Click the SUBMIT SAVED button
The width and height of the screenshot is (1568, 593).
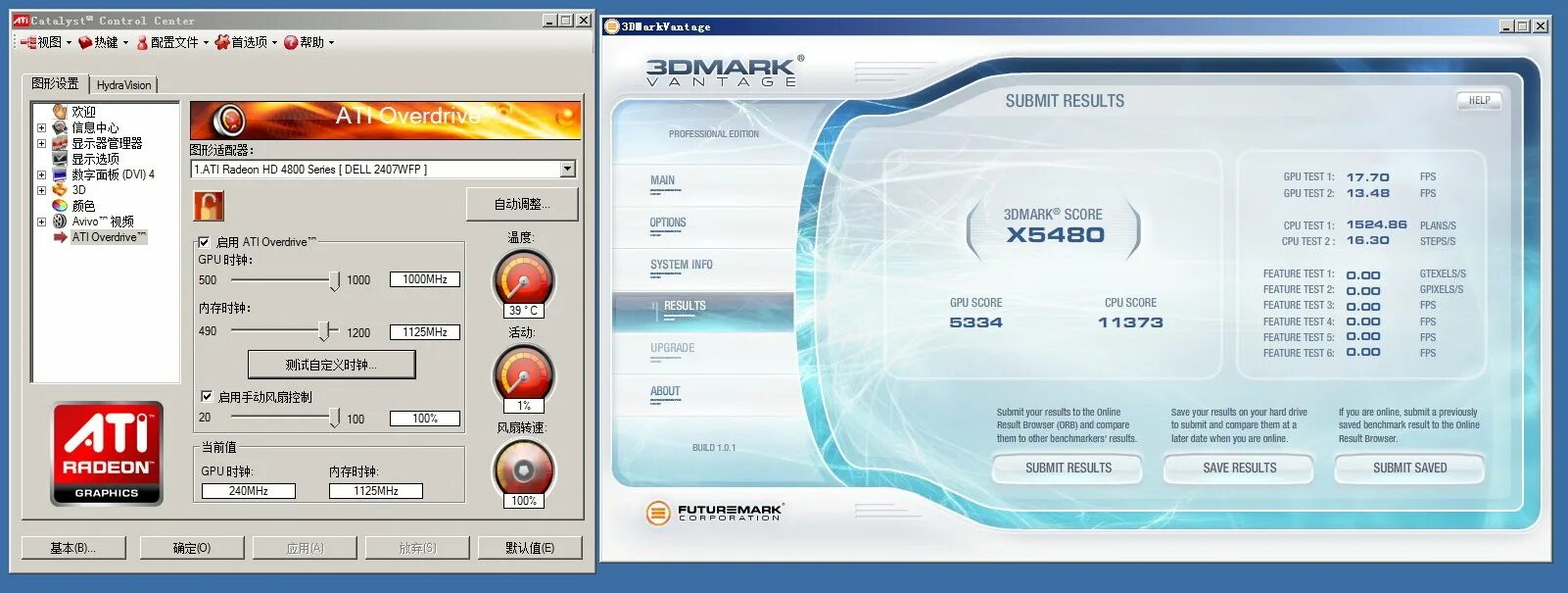tap(1410, 469)
